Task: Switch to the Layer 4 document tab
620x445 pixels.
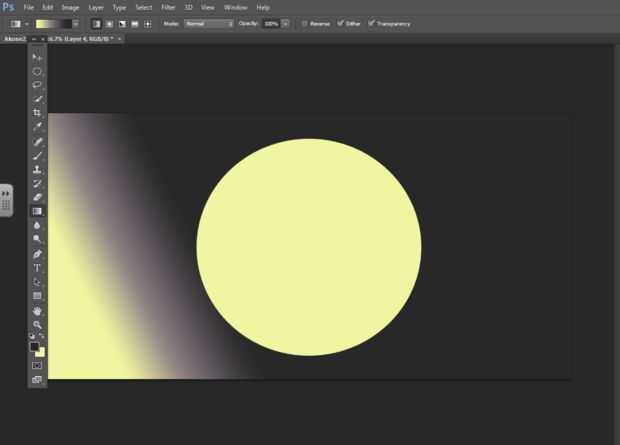Action: tap(81, 39)
